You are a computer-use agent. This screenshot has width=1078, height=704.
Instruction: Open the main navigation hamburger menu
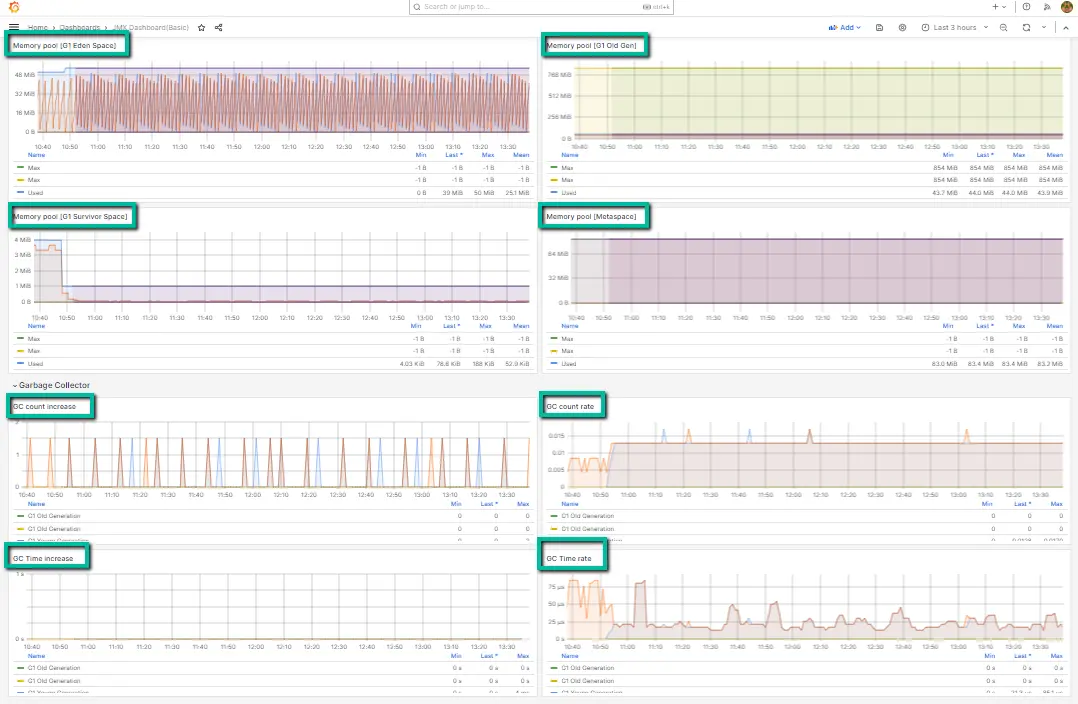tap(13, 27)
